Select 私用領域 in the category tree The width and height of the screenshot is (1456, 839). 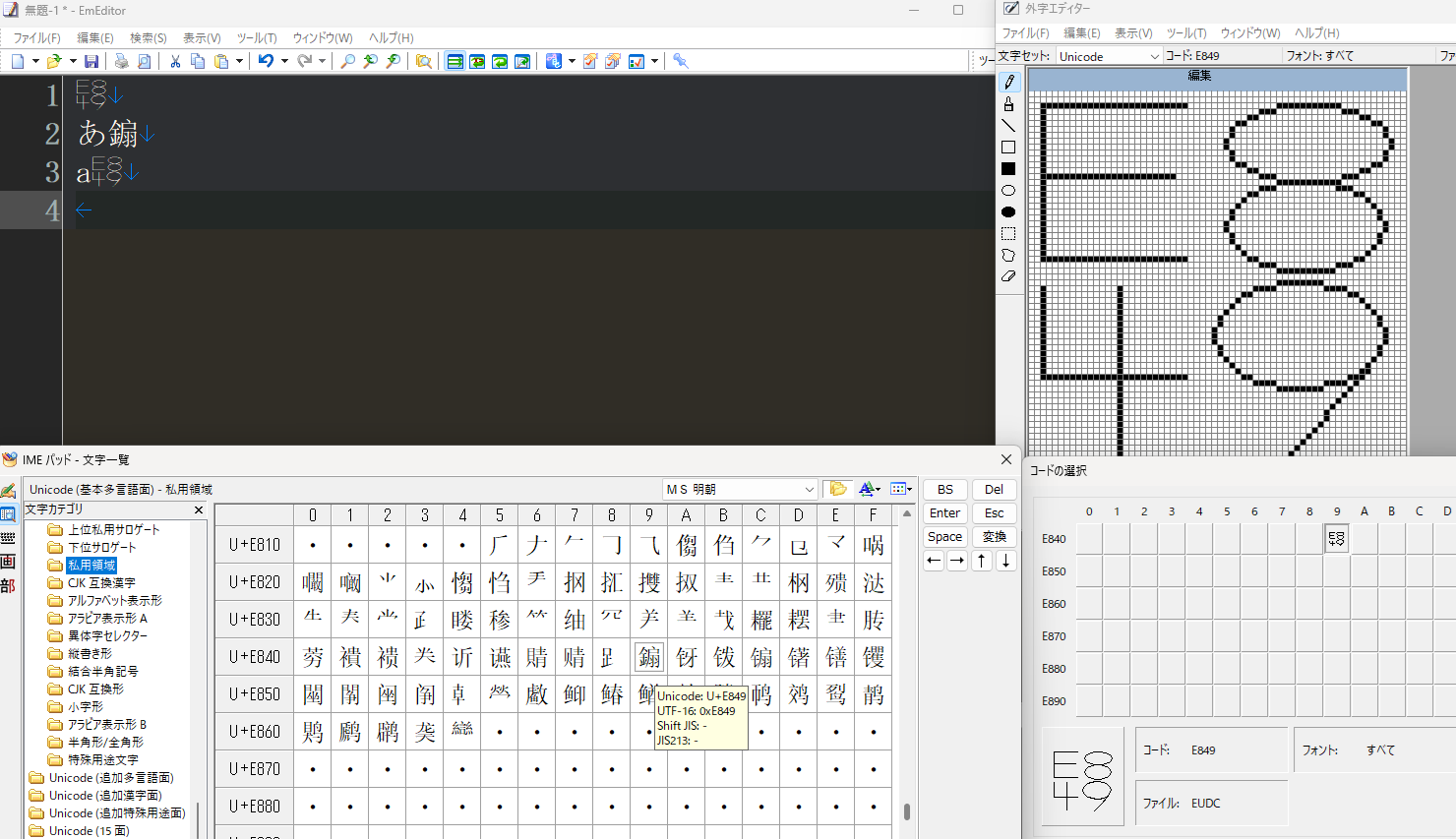coord(91,565)
